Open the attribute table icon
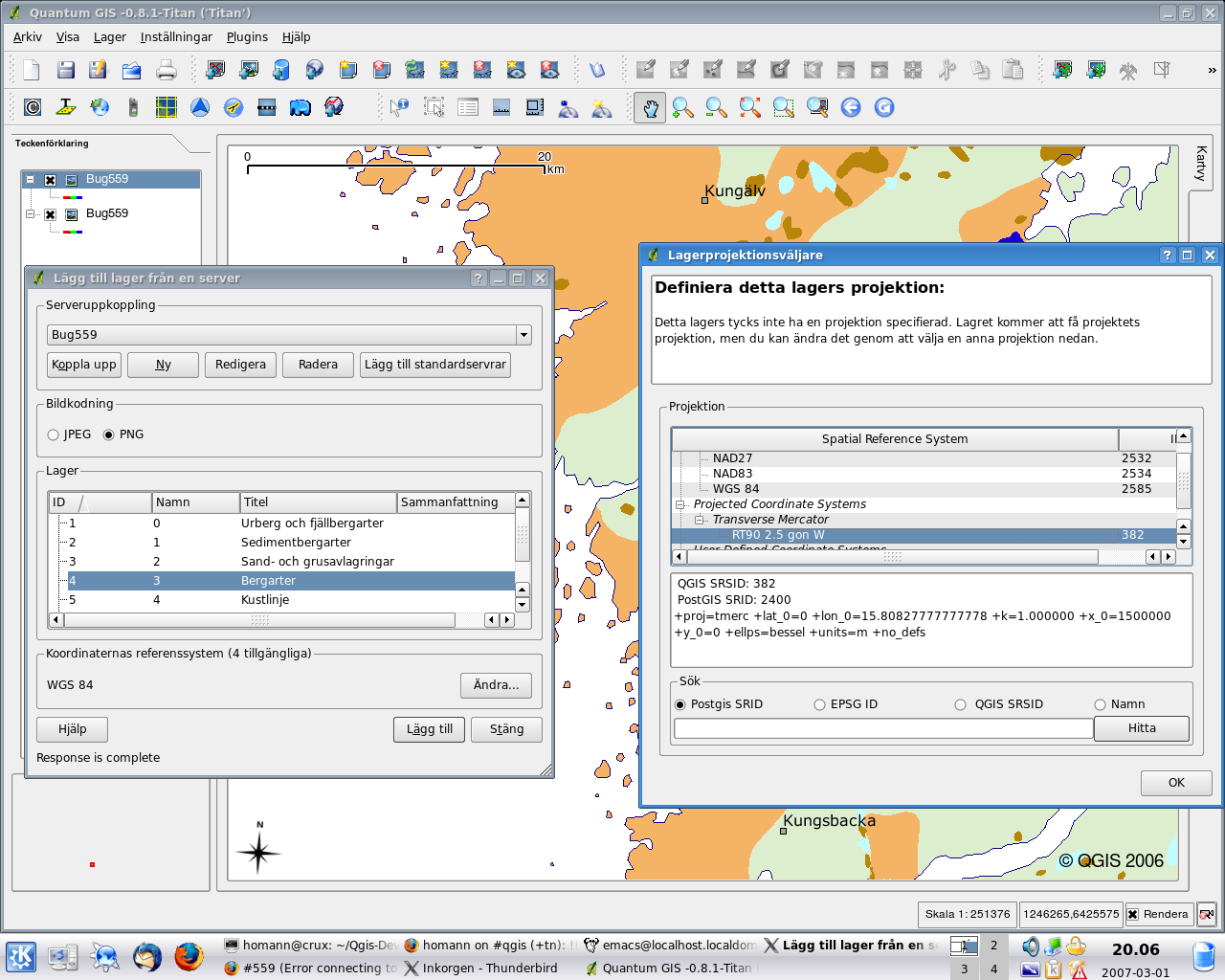 [x=468, y=107]
